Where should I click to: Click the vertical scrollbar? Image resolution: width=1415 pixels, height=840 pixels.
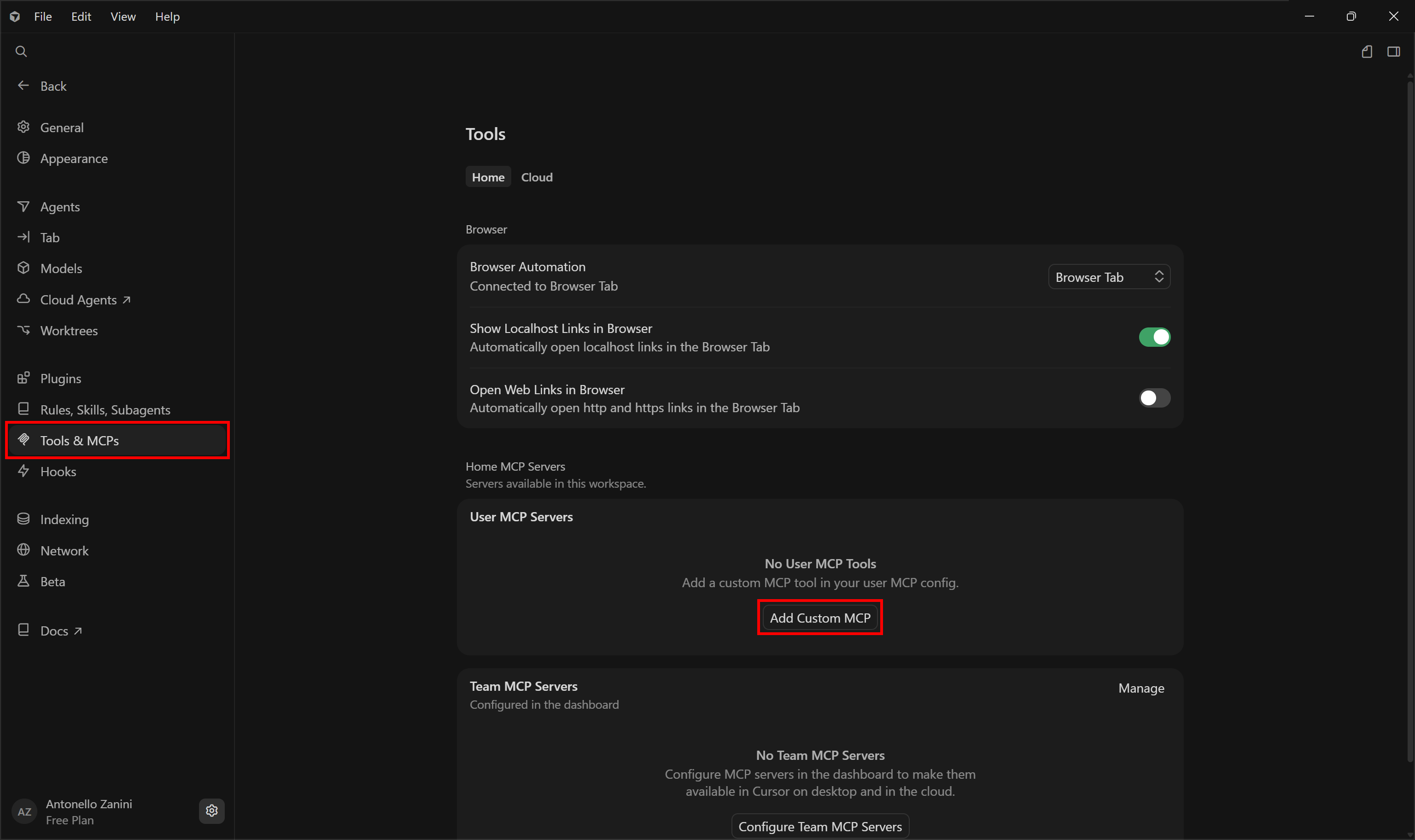coord(1410,422)
